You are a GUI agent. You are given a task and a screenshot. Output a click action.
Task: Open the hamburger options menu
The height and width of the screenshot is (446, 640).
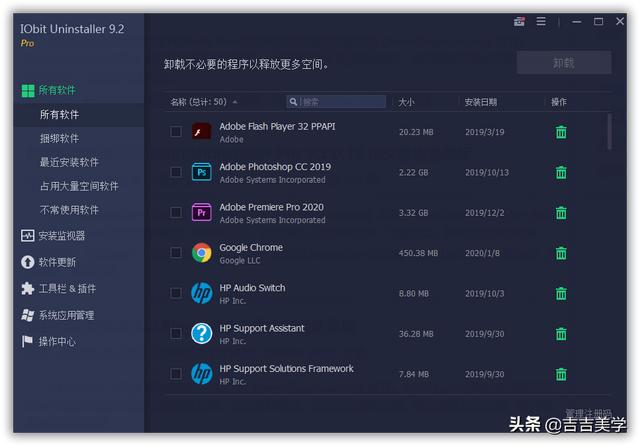coord(541,21)
